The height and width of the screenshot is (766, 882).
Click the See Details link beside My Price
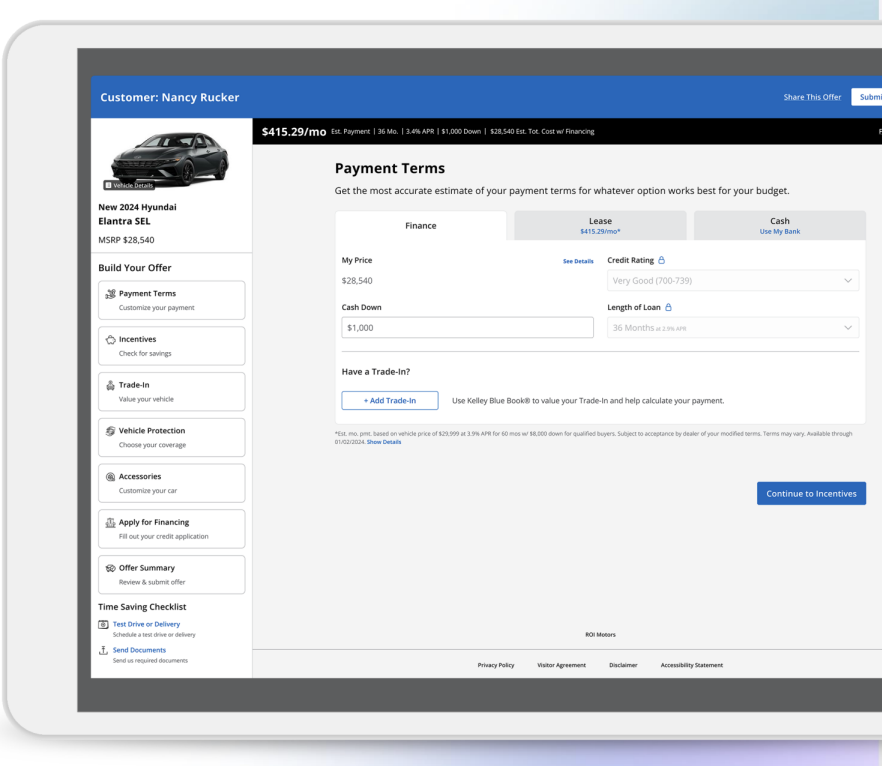[x=578, y=261]
